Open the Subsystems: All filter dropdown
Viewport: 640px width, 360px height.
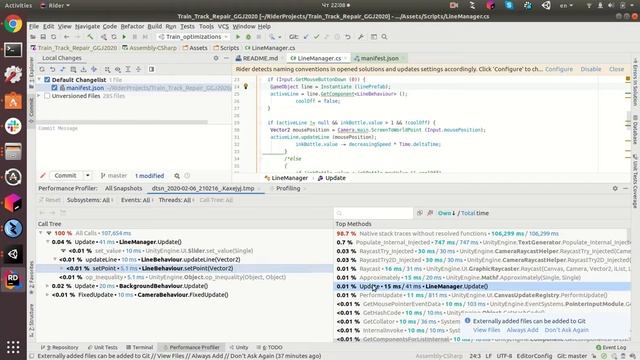90,200
